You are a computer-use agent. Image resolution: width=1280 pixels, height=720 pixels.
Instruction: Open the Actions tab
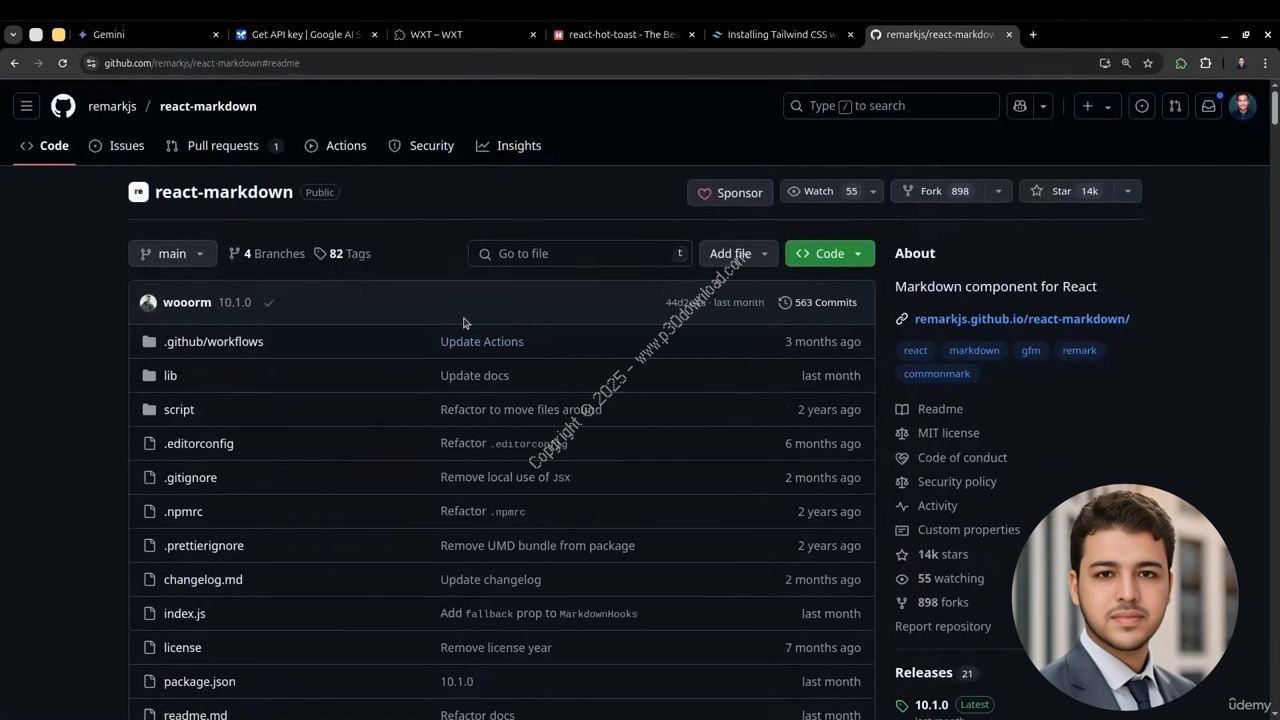(336, 146)
